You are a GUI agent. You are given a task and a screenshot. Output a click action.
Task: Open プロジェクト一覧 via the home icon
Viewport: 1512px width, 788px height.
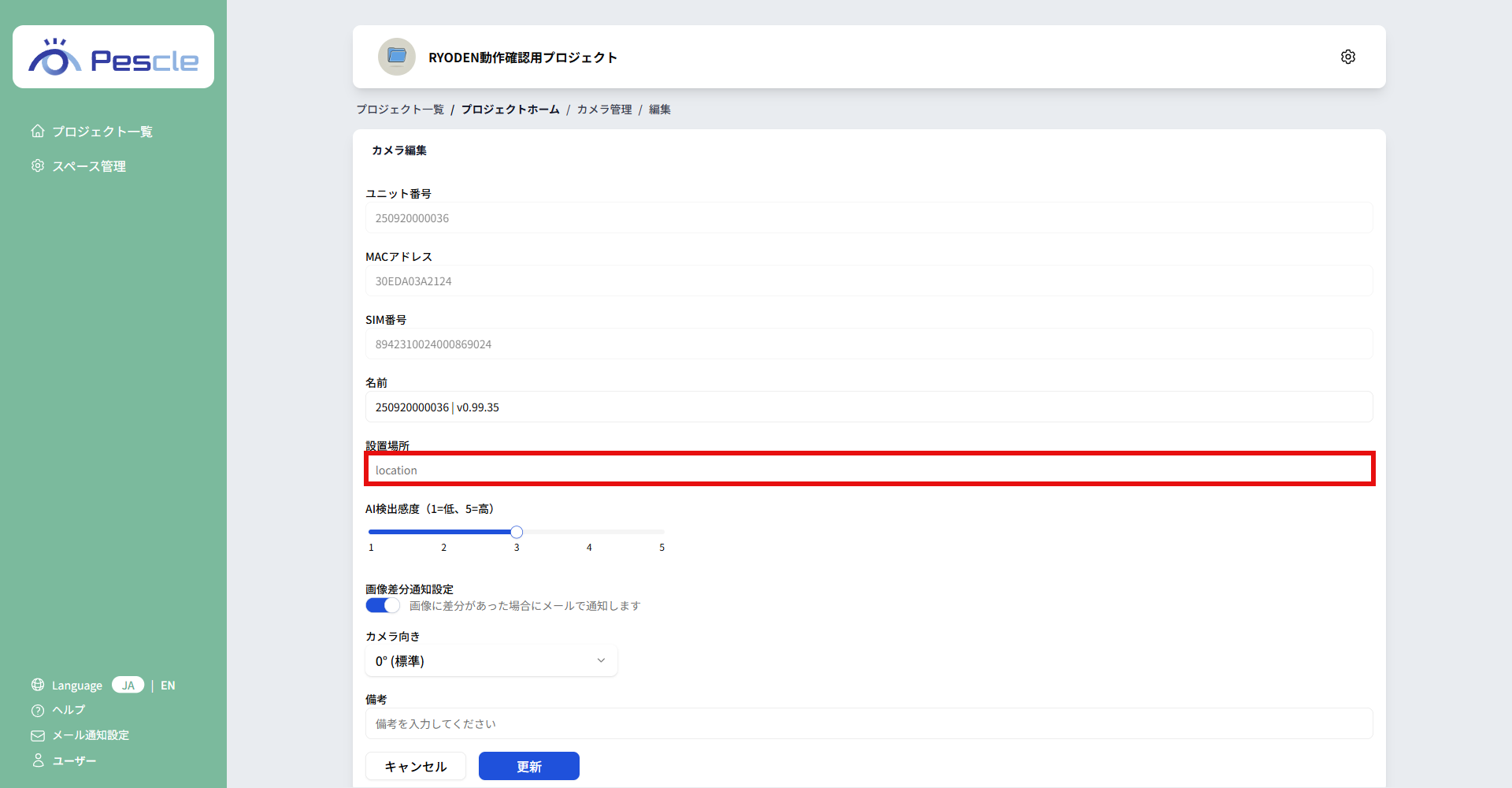pos(37,131)
